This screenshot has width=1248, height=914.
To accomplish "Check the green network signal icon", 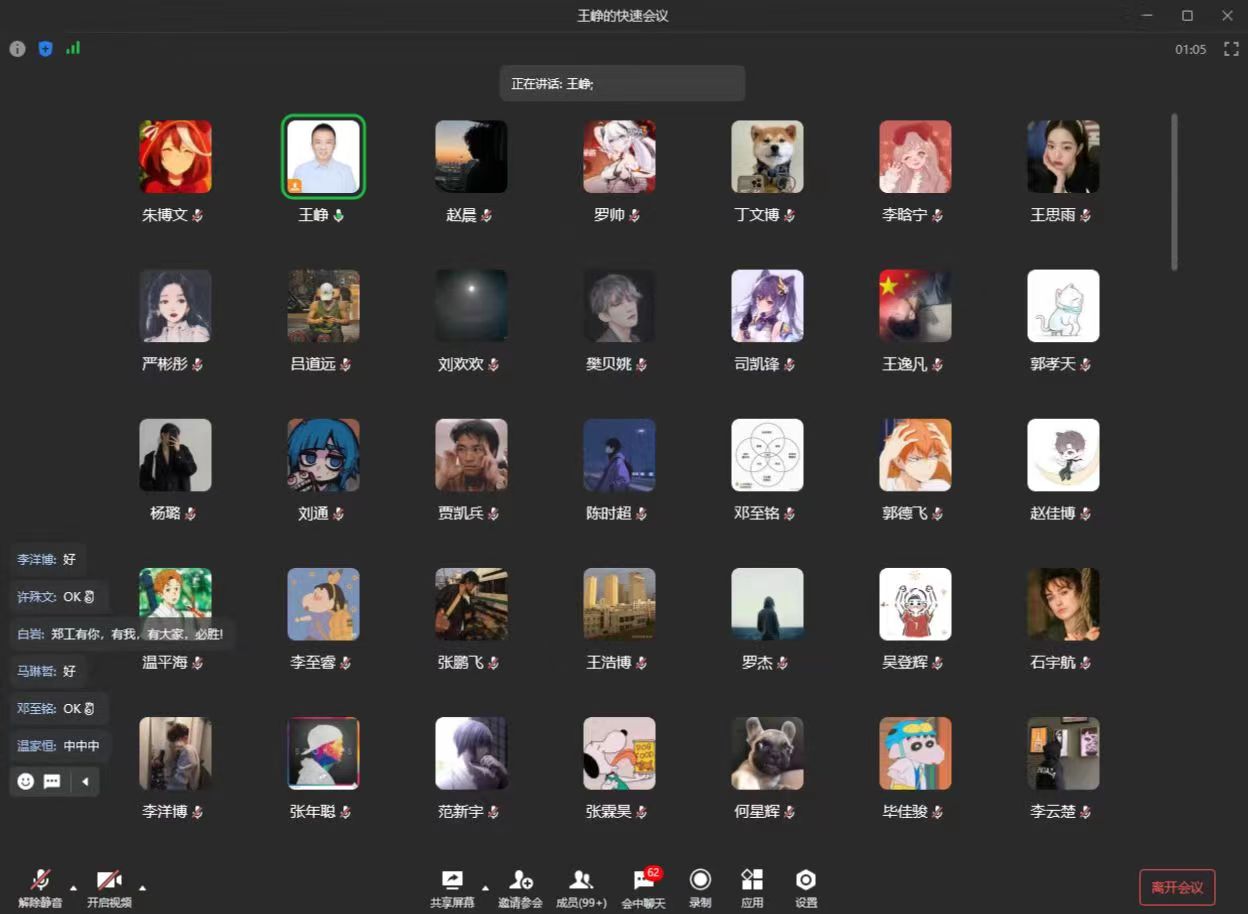I will coord(73,48).
